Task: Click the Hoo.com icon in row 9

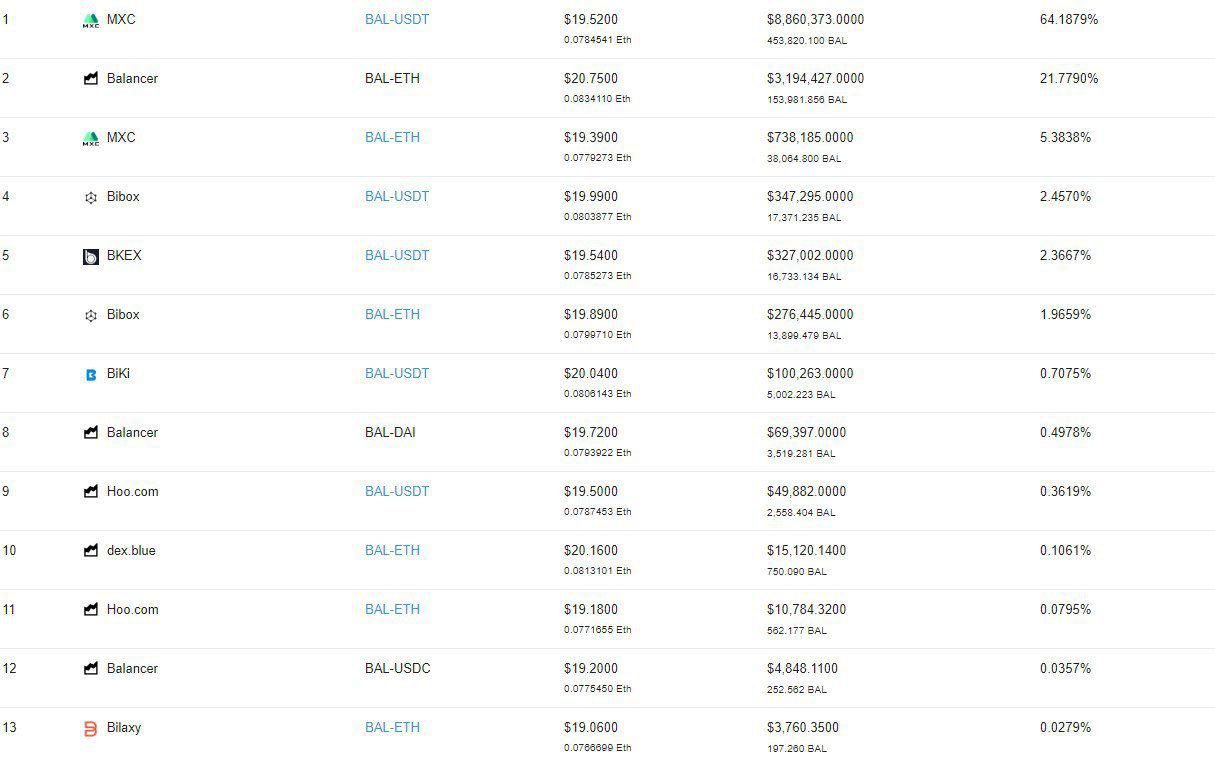Action: point(91,492)
